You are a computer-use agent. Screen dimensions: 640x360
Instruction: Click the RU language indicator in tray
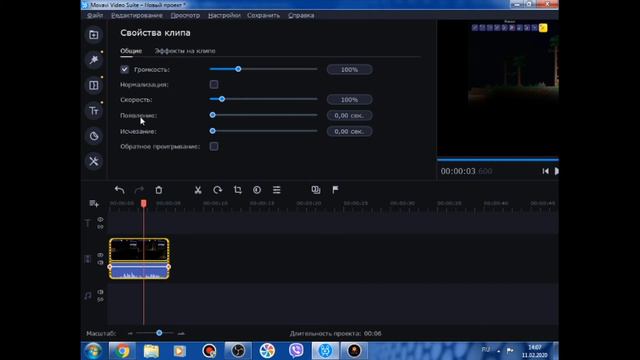[486, 350]
